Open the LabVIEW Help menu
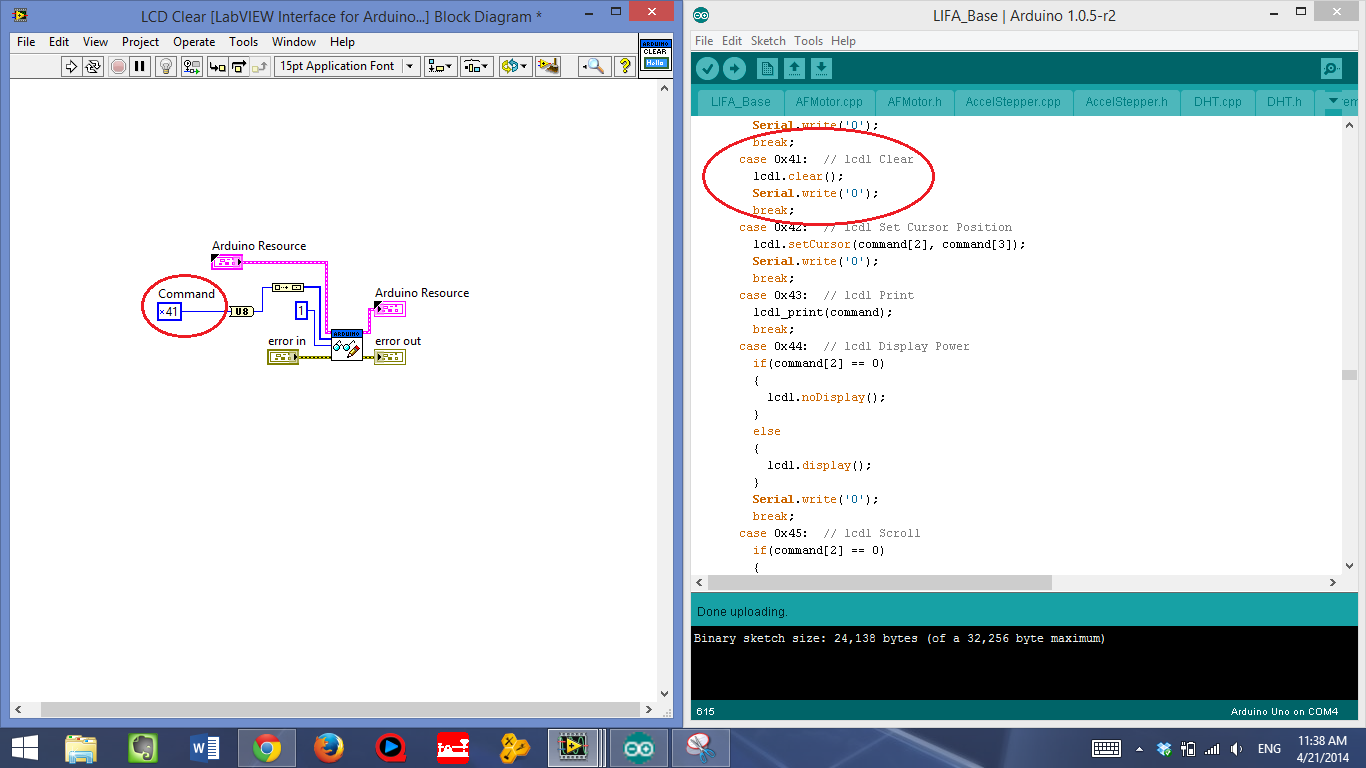Image resolution: width=1366 pixels, height=768 pixels. click(x=342, y=42)
